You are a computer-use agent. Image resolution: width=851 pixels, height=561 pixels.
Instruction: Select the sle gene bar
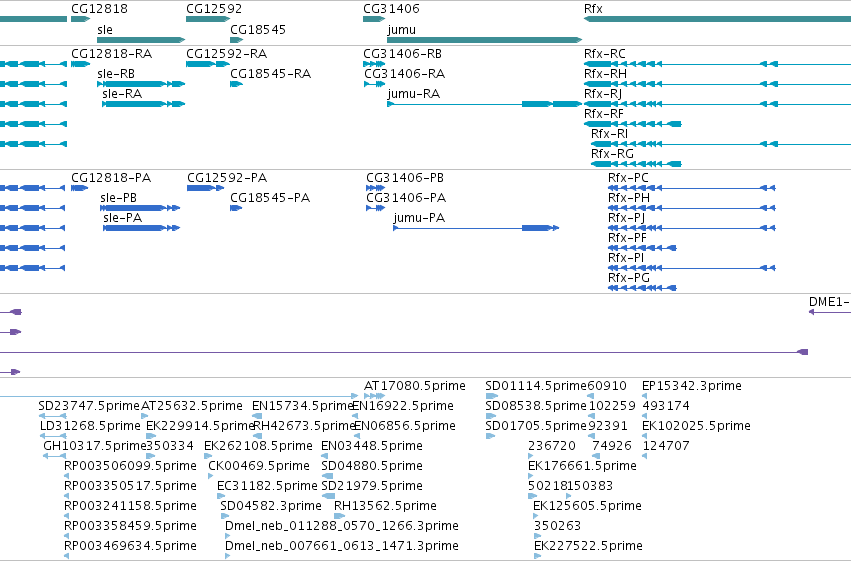point(141,40)
